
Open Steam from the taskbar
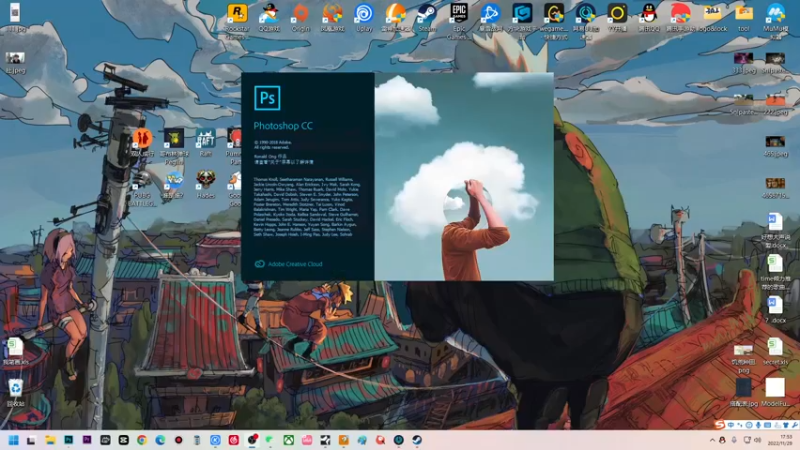(417, 440)
